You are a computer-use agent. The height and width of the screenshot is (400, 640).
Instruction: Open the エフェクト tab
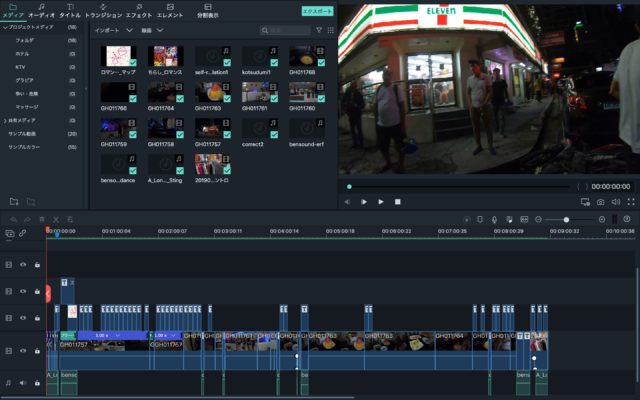click(x=139, y=11)
